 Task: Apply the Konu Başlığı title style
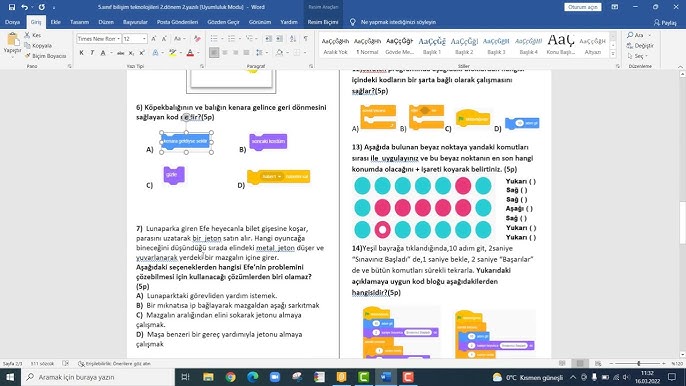[x=560, y=45]
